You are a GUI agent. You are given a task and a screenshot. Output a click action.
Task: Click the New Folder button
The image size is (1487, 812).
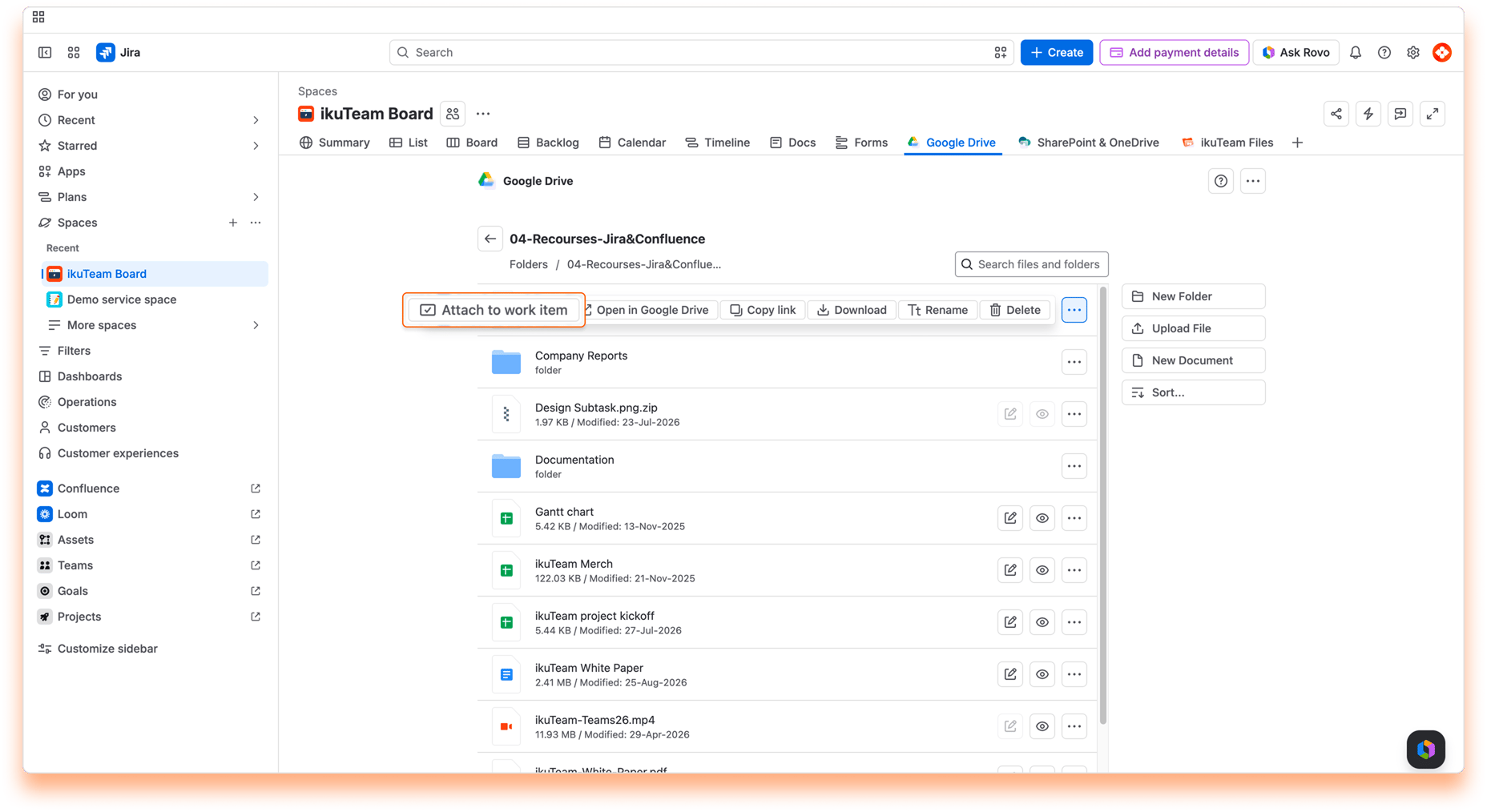tap(1193, 296)
